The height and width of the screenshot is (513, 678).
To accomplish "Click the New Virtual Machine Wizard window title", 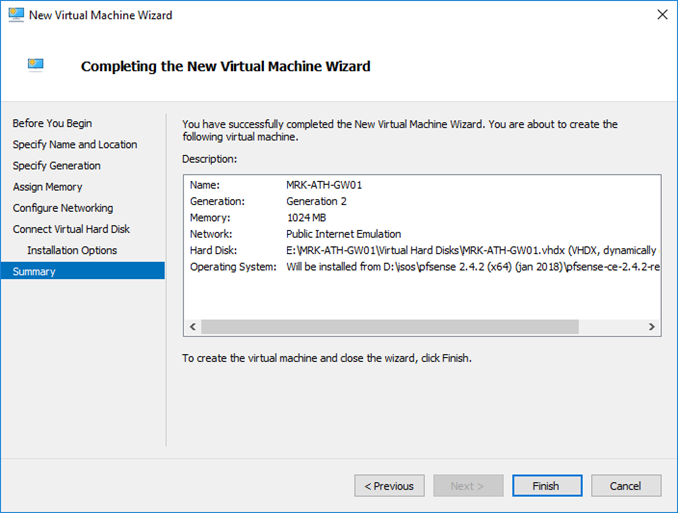I will coord(100,15).
